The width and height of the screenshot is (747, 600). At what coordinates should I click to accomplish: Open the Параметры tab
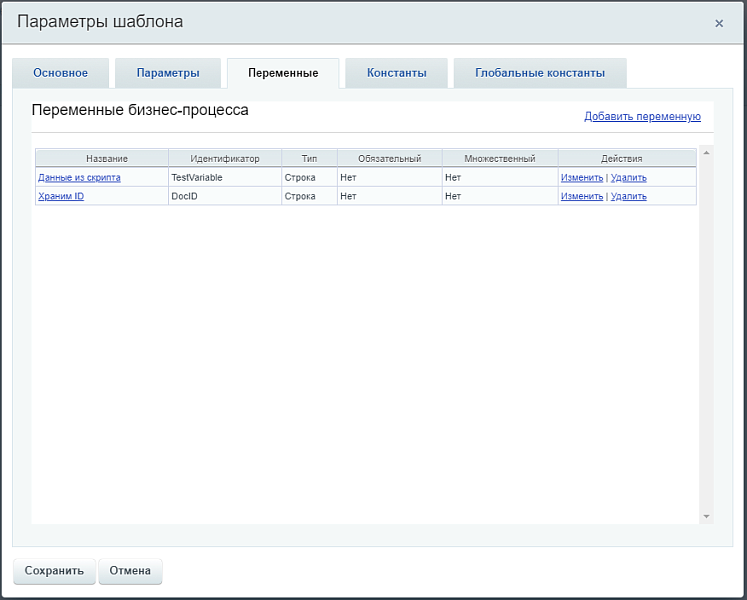tap(168, 73)
